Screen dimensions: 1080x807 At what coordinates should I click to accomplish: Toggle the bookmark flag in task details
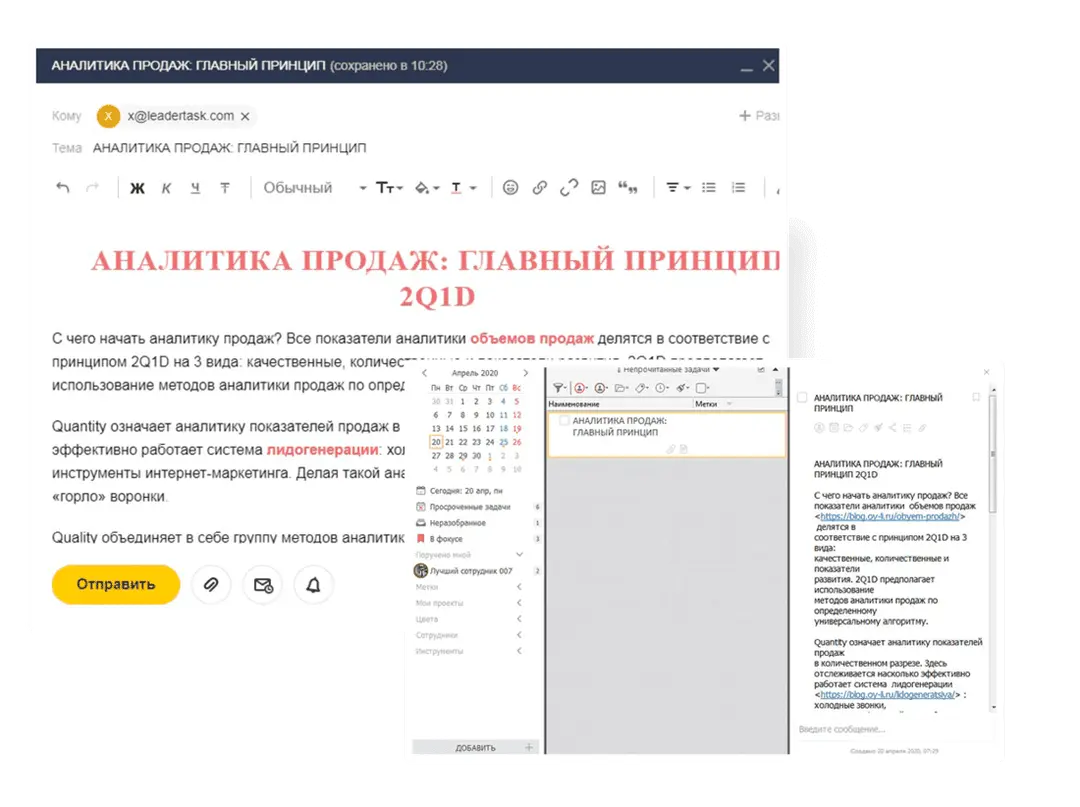pyautogui.click(x=976, y=398)
